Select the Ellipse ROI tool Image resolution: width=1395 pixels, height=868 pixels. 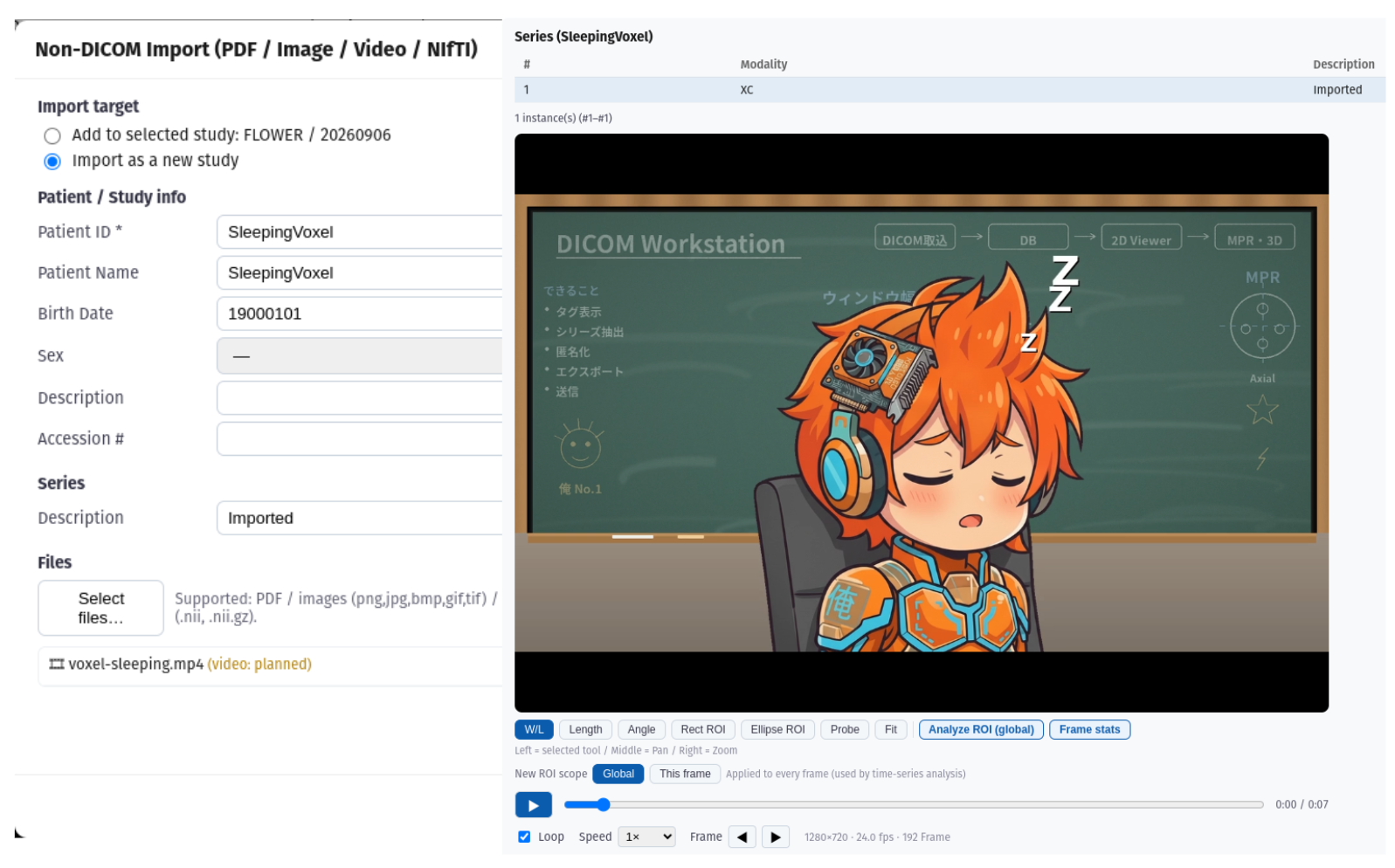(x=777, y=729)
